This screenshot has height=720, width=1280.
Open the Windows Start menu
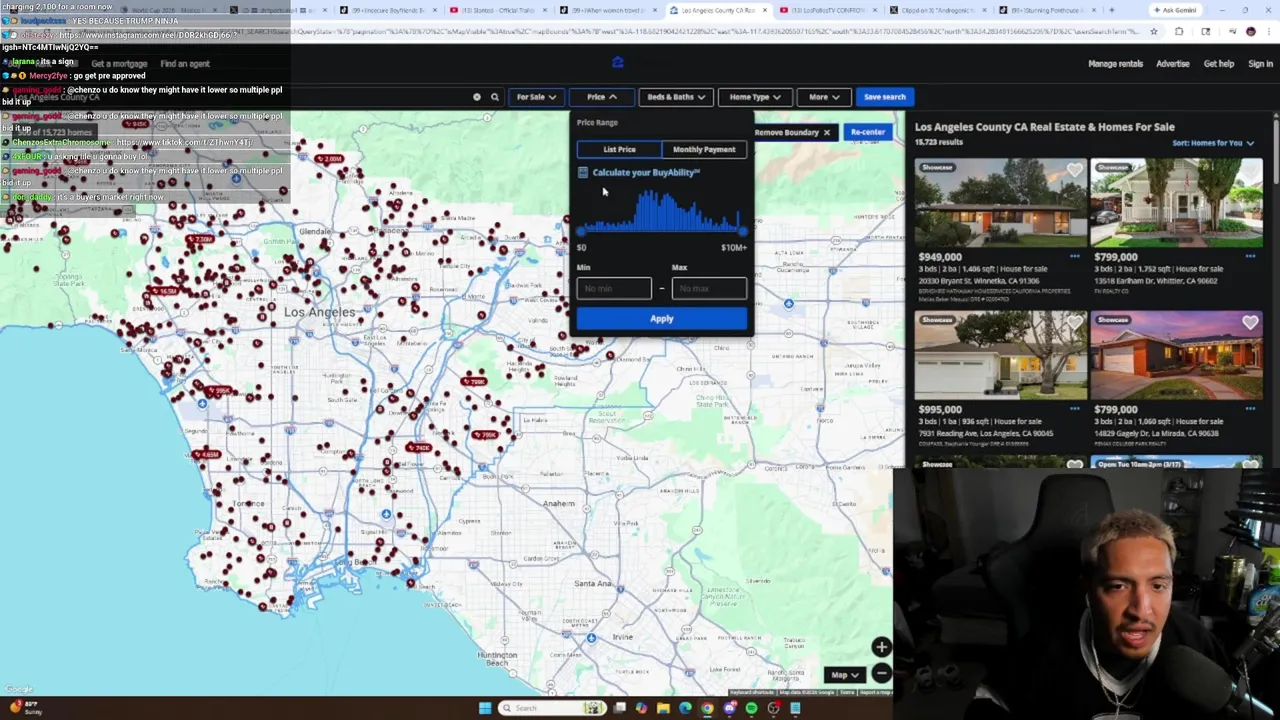point(484,708)
